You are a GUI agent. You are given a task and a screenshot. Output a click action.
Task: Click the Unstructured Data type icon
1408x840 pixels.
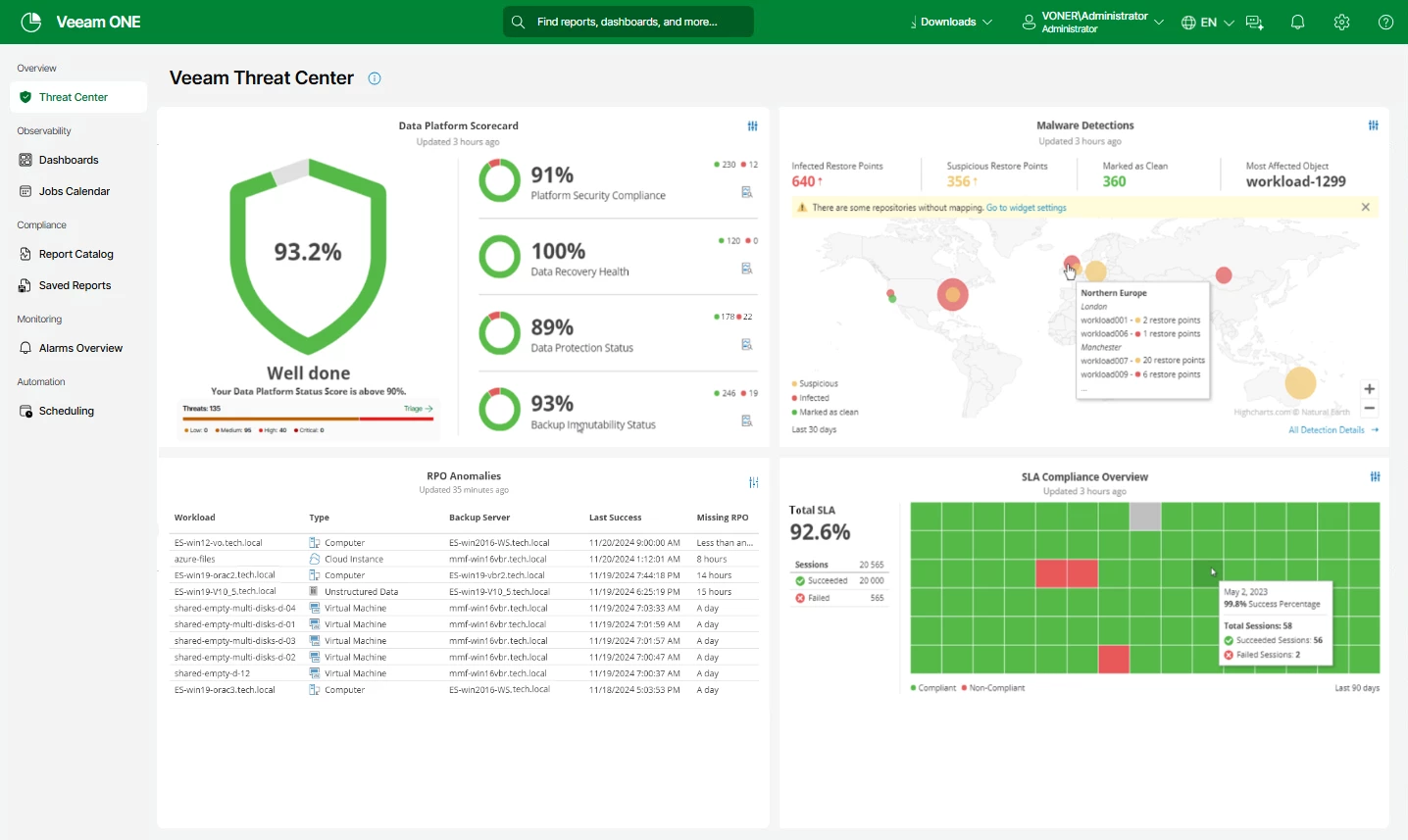pyautogui.click(x=315, y=592)
